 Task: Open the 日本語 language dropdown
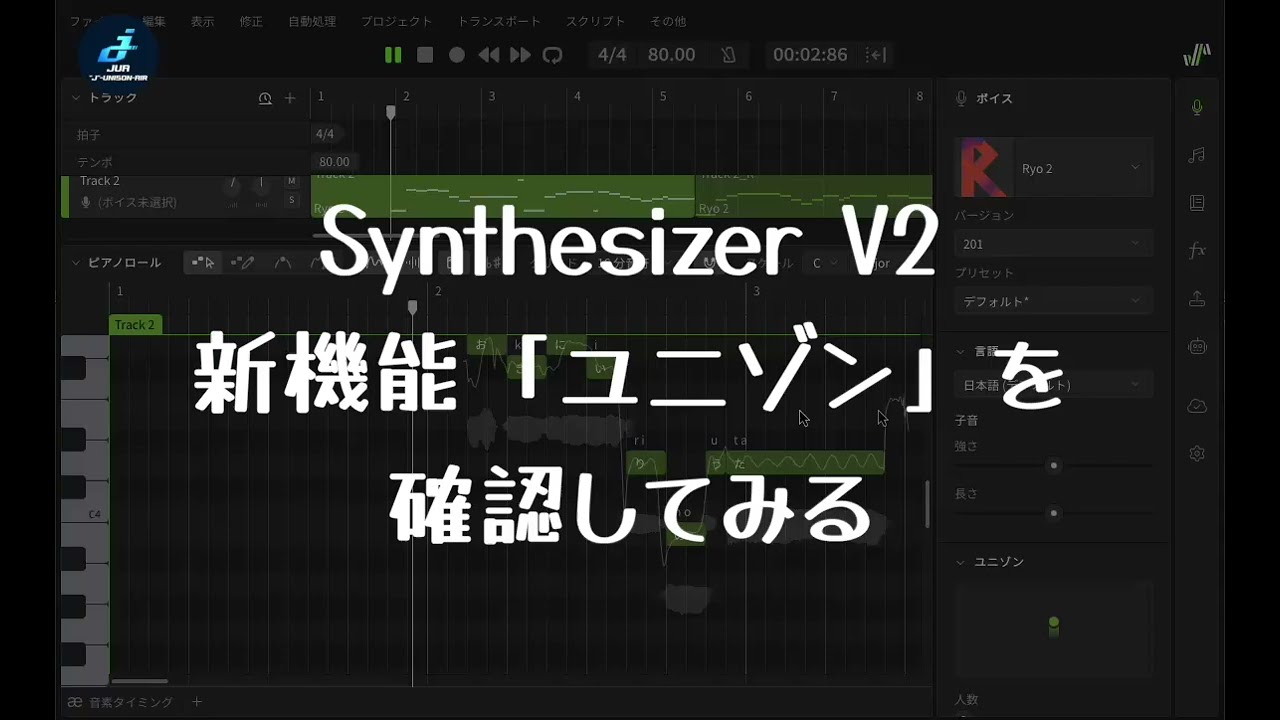[1053, 385]
